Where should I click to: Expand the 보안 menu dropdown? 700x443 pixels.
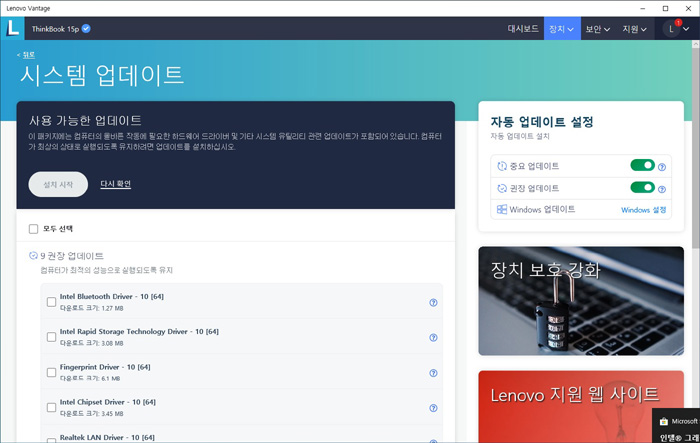tap(598, 29)
